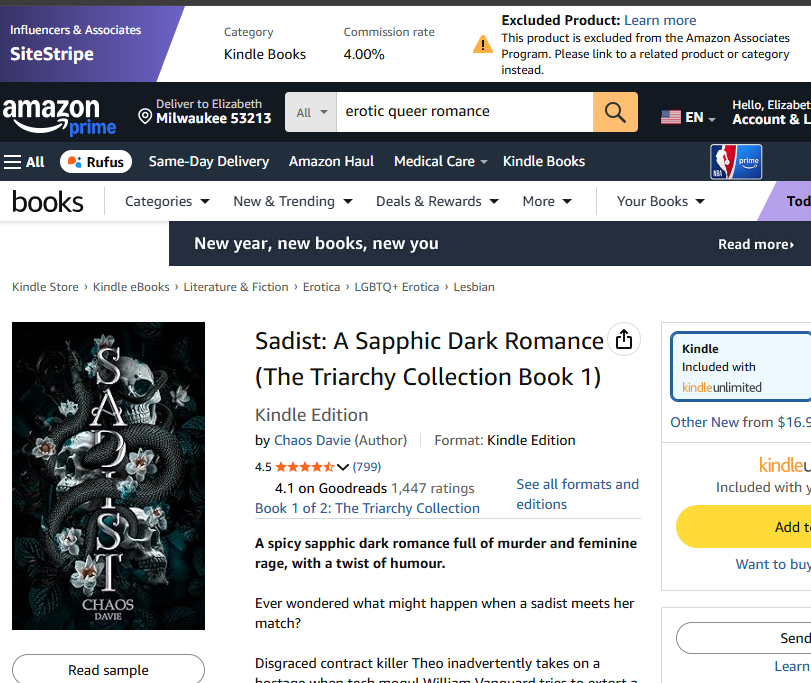Click the share icon beside book title
Viewport: 811px width, 683px height.
coord(624,340)
